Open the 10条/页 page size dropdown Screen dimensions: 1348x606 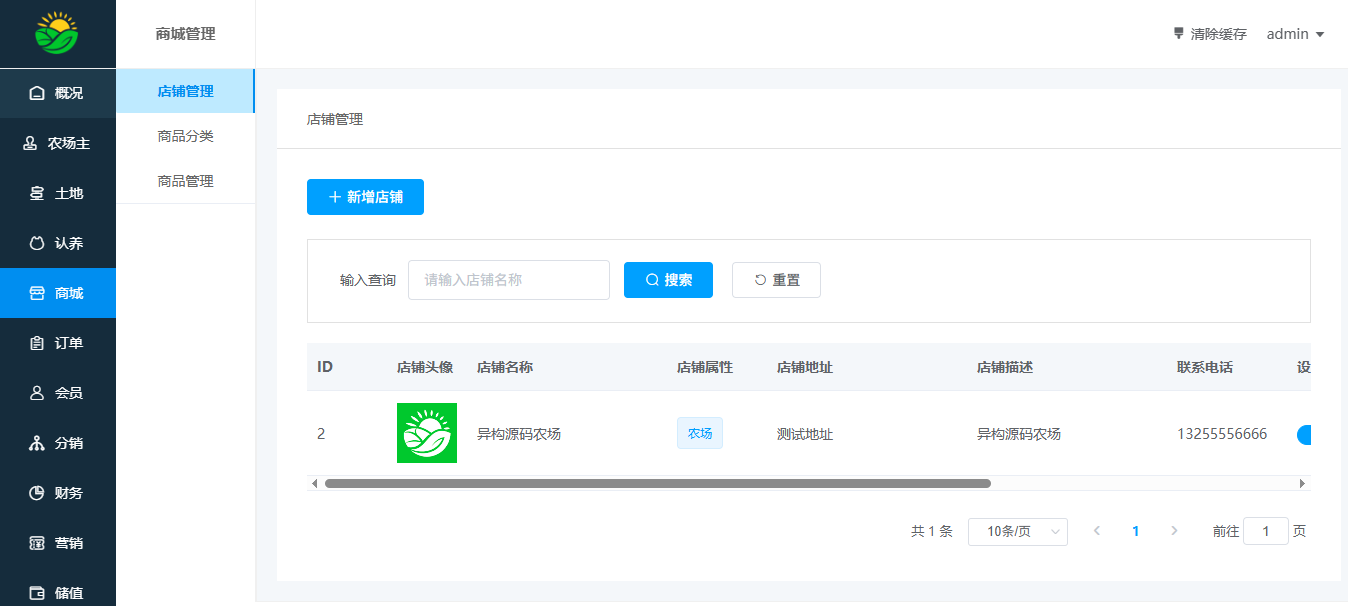(1017, 532)
